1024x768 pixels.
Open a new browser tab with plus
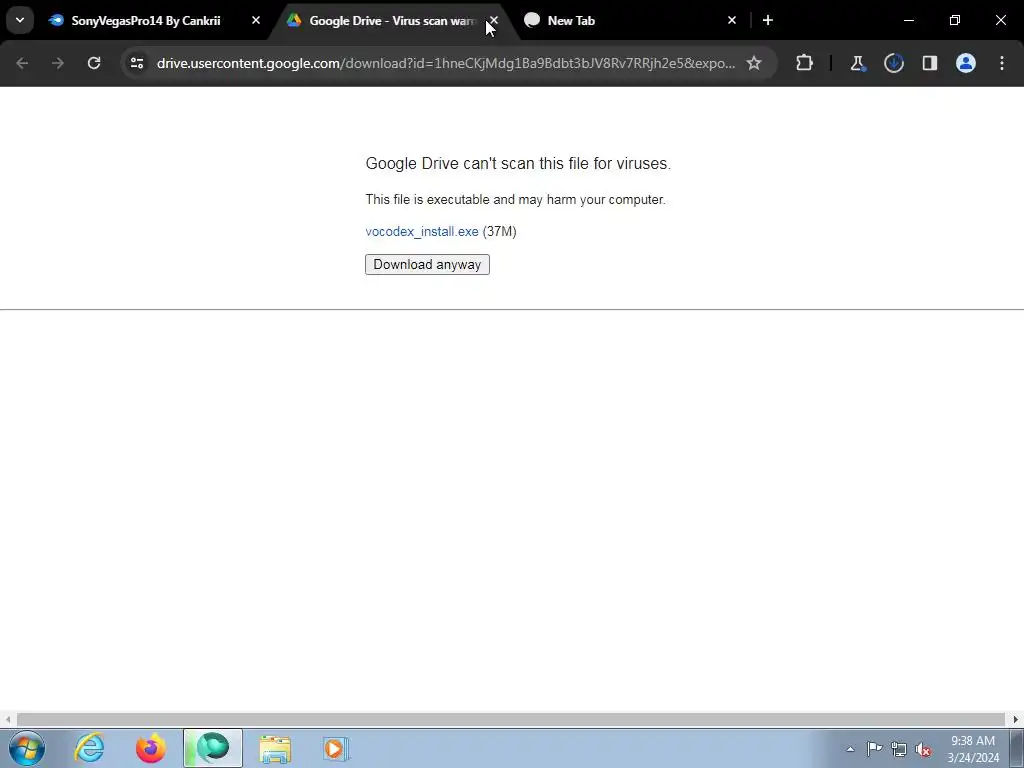(x=768, y=21)
